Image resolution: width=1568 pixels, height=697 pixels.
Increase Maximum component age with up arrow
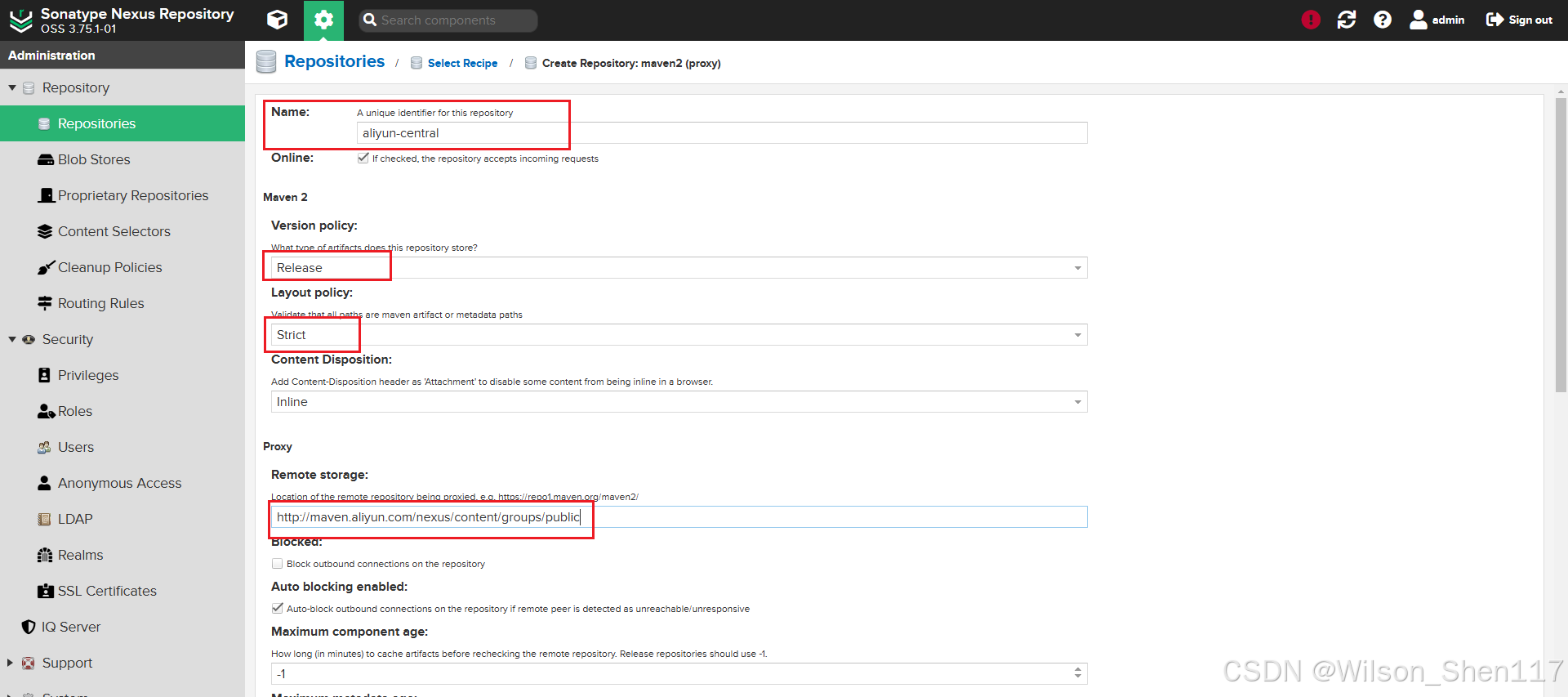pos(1078,669)
